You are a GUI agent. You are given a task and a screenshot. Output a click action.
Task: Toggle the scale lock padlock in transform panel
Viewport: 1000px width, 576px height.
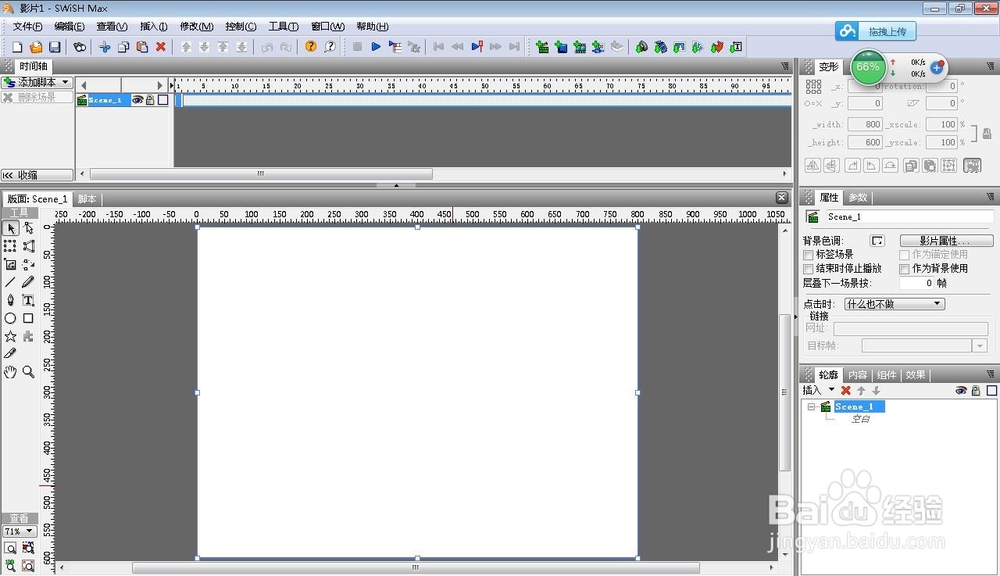[987, 133]
